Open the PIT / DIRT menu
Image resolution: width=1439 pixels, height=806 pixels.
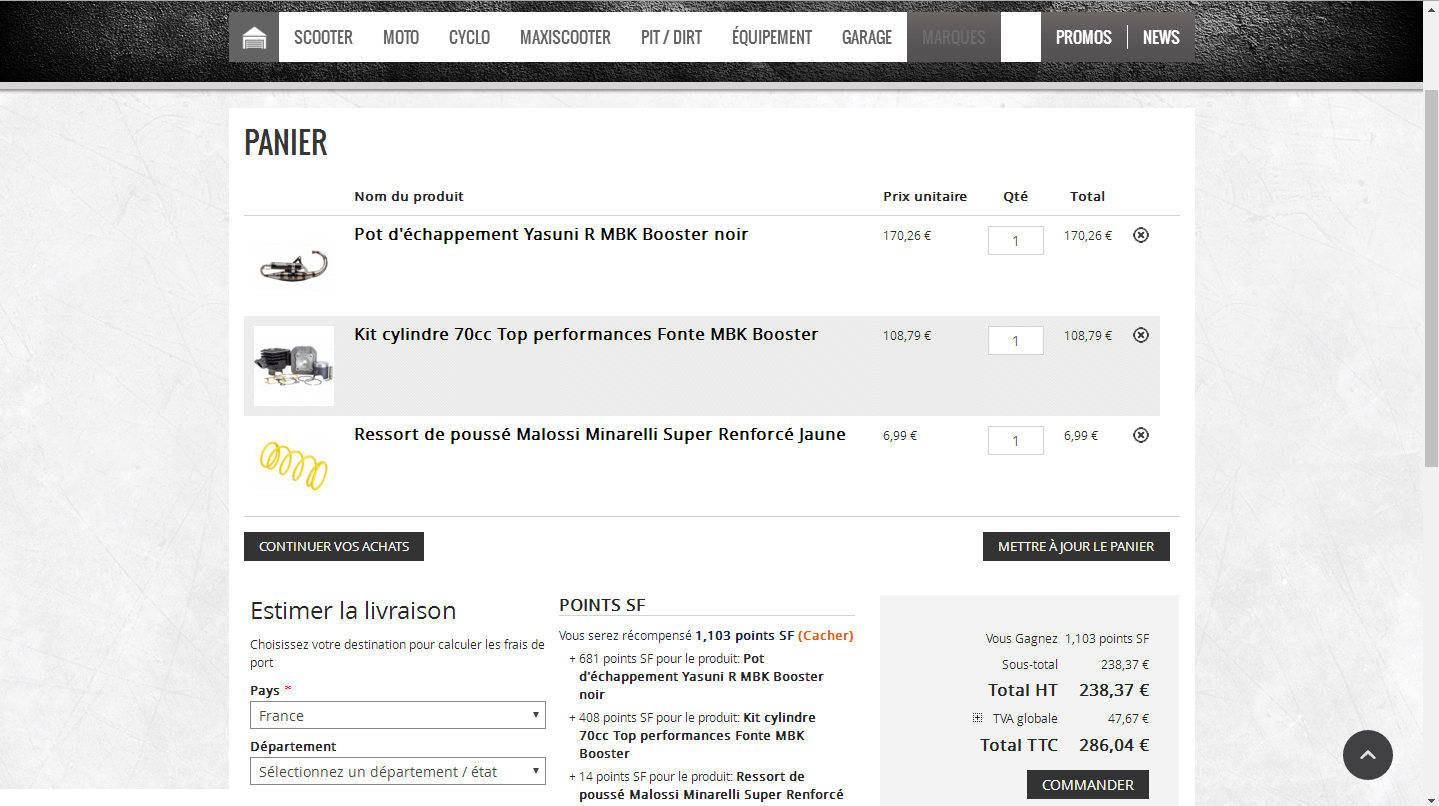pos(671,38)
